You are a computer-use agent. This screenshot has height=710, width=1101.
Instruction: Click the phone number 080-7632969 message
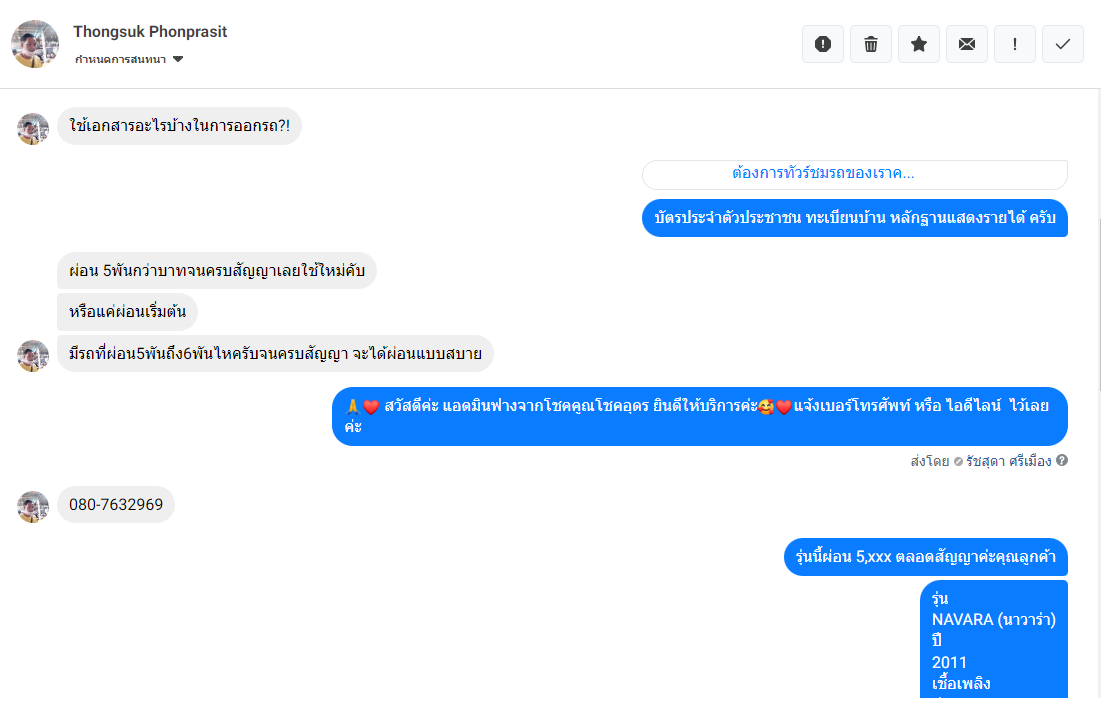(x=116, y=504)
